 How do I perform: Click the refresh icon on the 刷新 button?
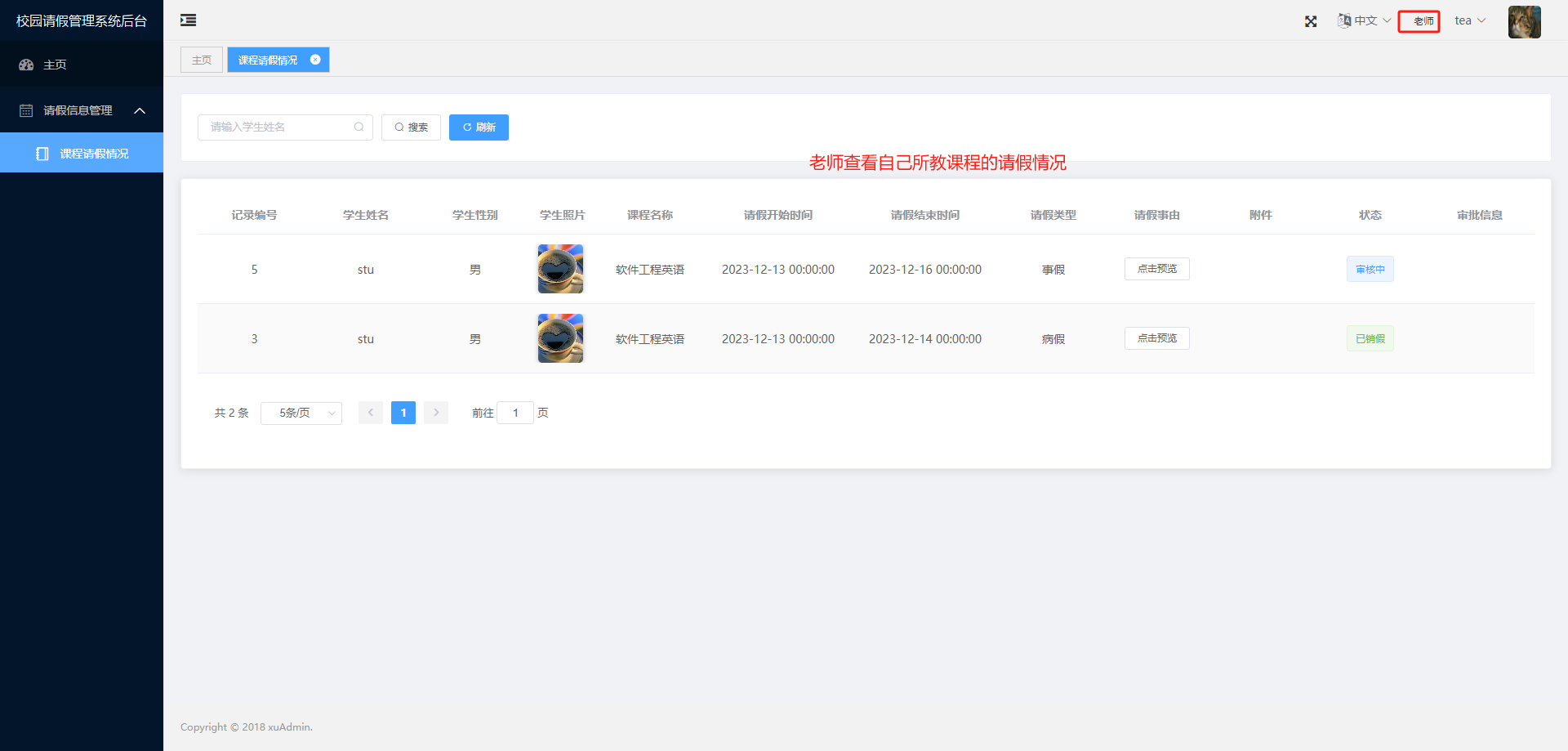point(465,127)
